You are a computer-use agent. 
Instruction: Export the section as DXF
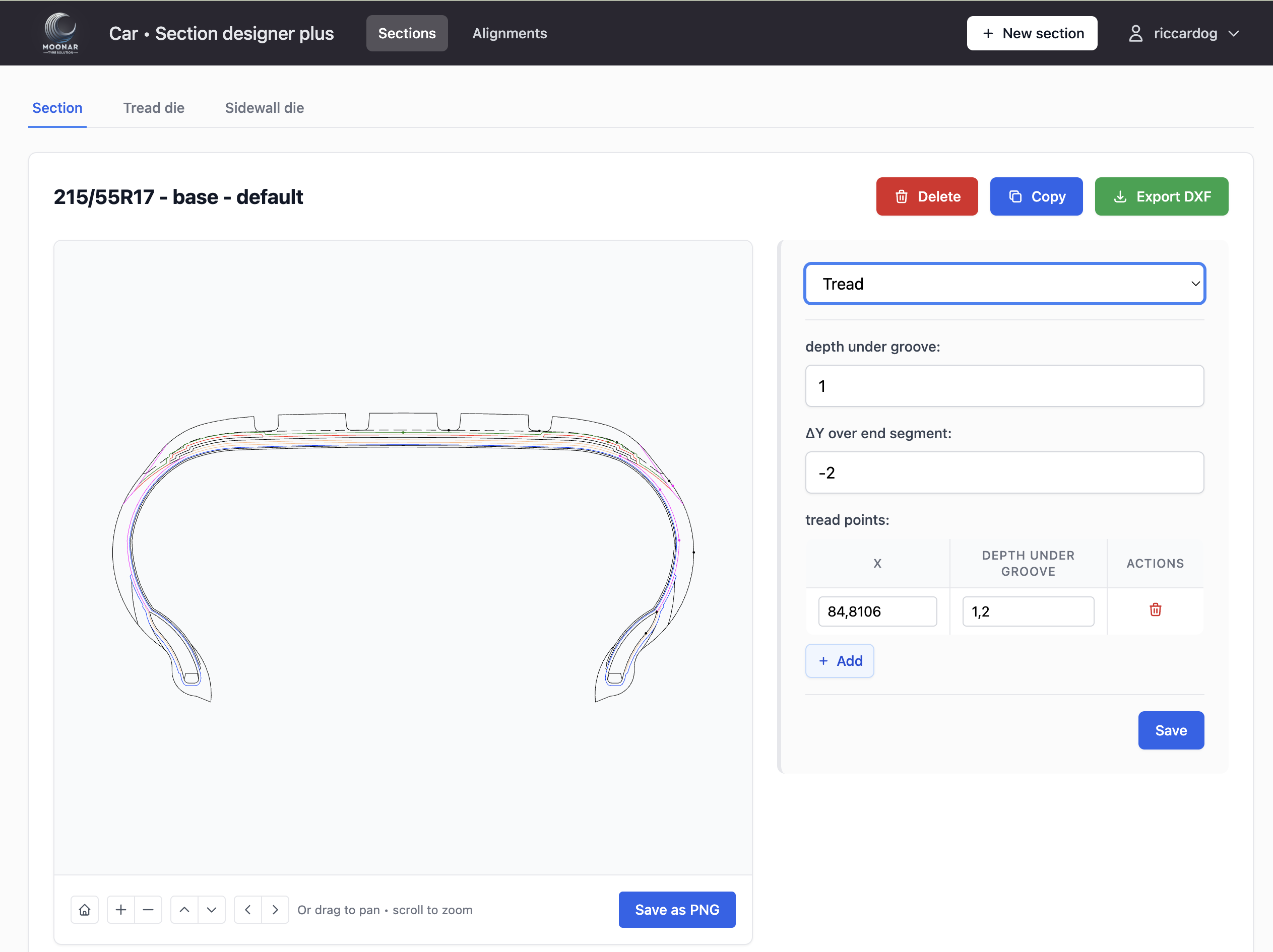[1161, 196]
